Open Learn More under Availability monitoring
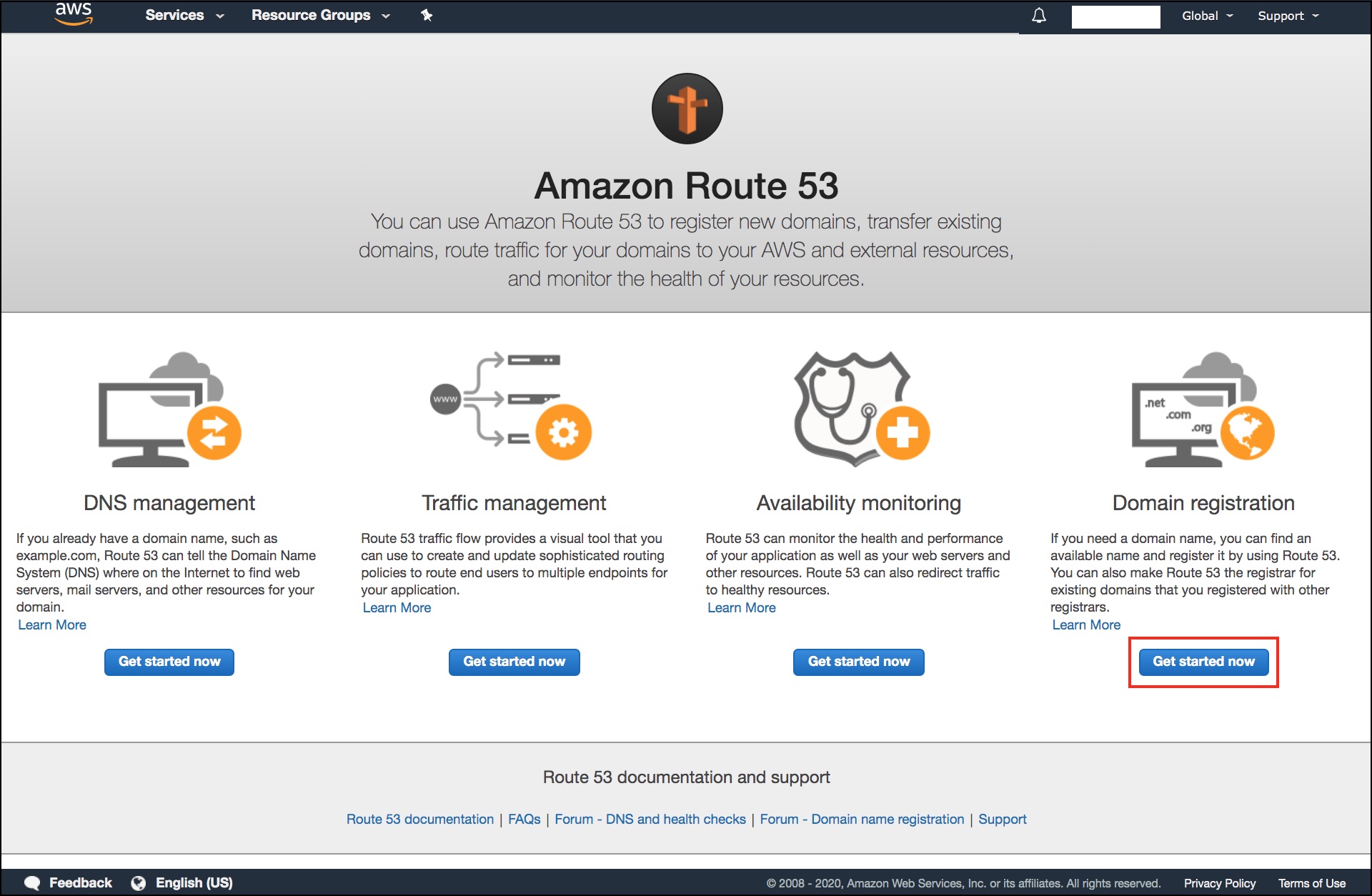Viewport: 1372px width, 896px height. coord(741,607)
